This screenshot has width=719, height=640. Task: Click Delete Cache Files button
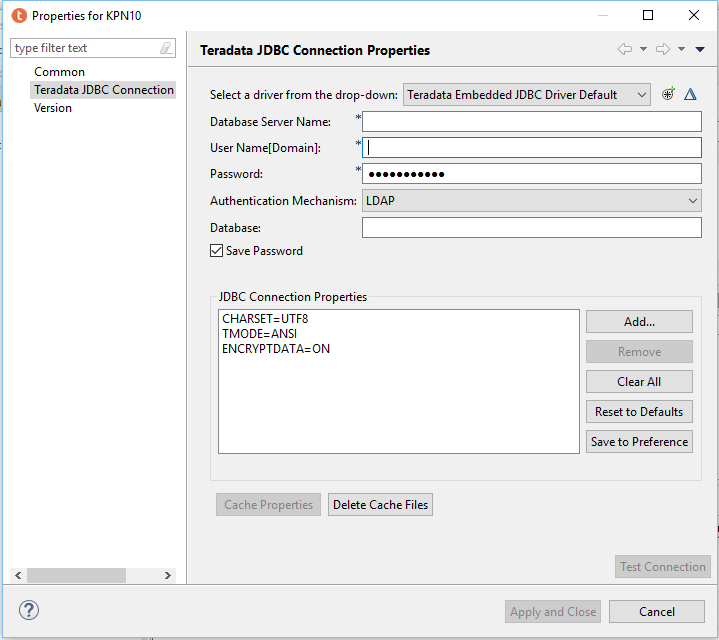click(x=380, y=505)
